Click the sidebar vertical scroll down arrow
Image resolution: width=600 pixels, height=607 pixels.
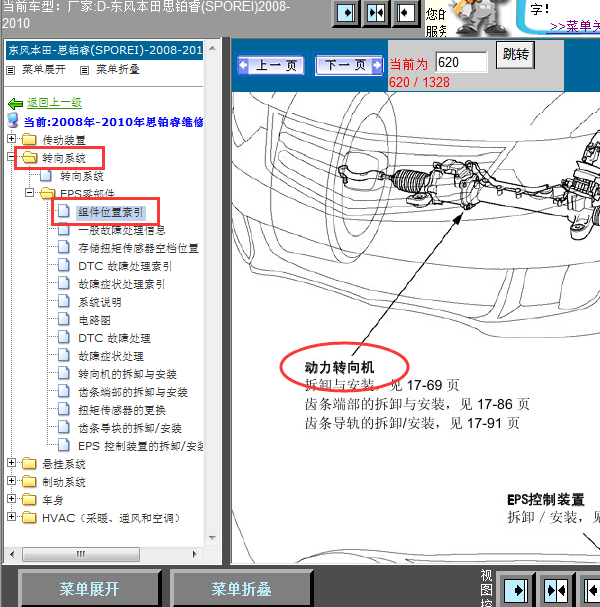pyautogui.click(x=212, y=537)
